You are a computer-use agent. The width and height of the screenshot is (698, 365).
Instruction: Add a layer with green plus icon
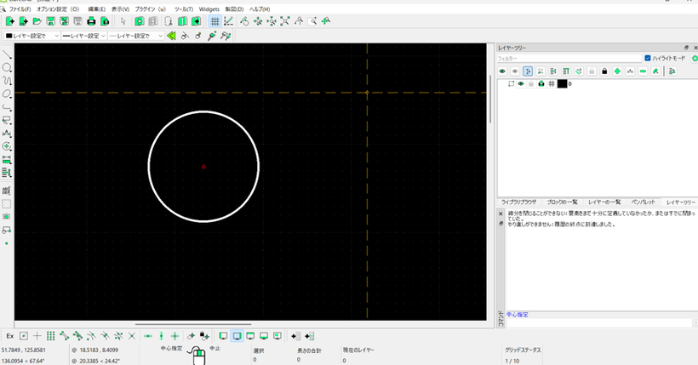[617, 71]
